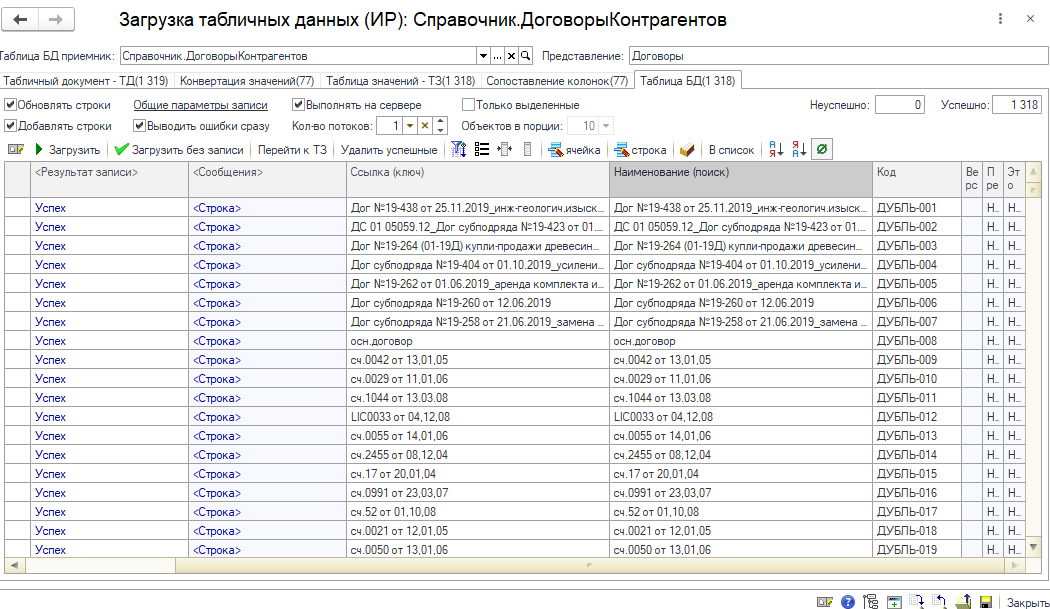This screenshot has width=1050, height=609.
Task: Click the filter columns icon in toolbar
Action: pyautogui.click(x=459, y=150)
